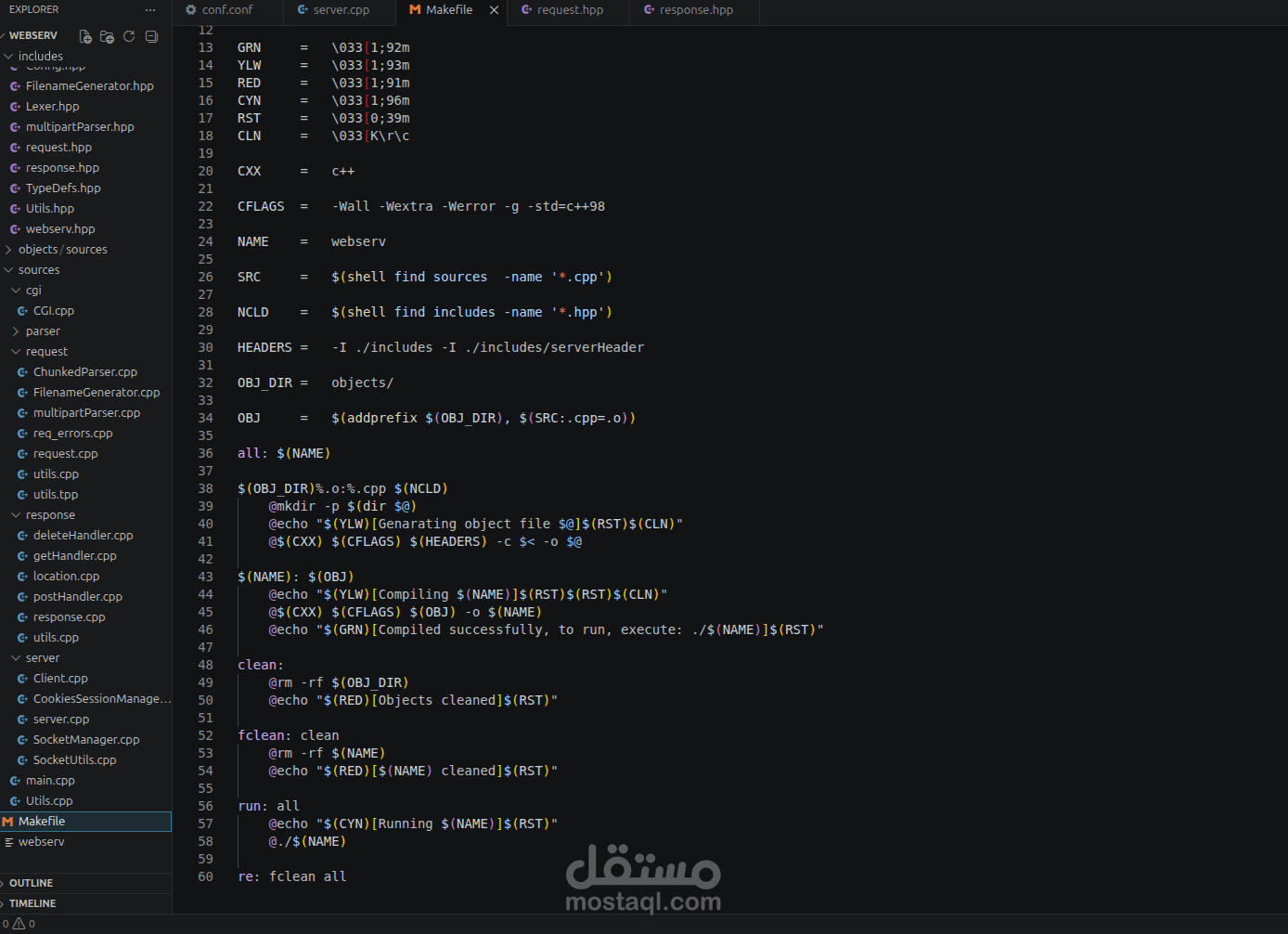Open ChunkedParser.cpp file
The image size is (1288, 934).
pos(85,372)
